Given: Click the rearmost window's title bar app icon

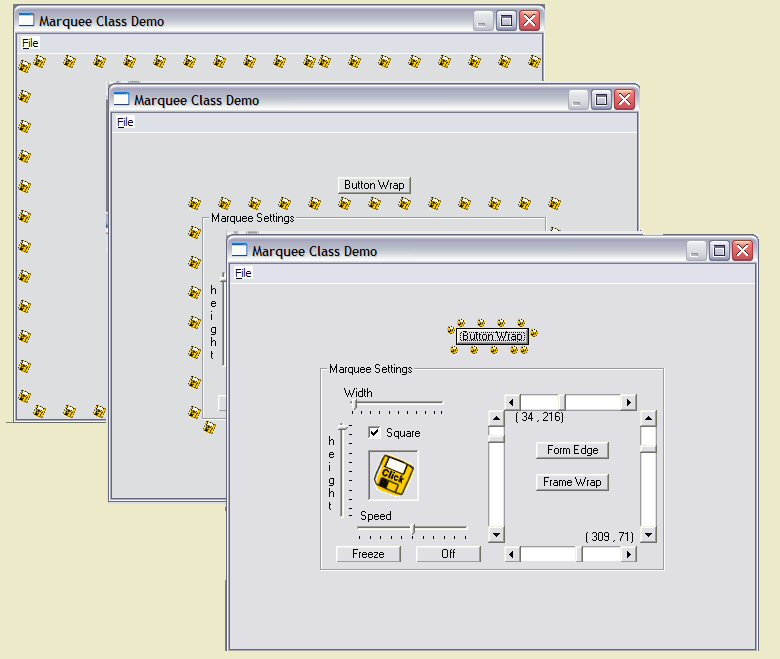Looking at the screenshot, I should click(x=26, y=21).
